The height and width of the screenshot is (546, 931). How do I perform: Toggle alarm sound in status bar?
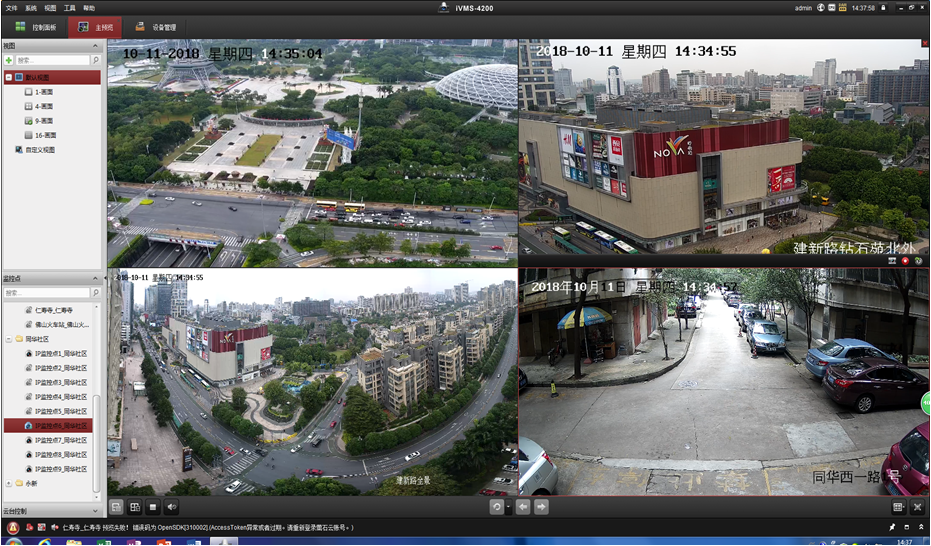click(55, 527)
